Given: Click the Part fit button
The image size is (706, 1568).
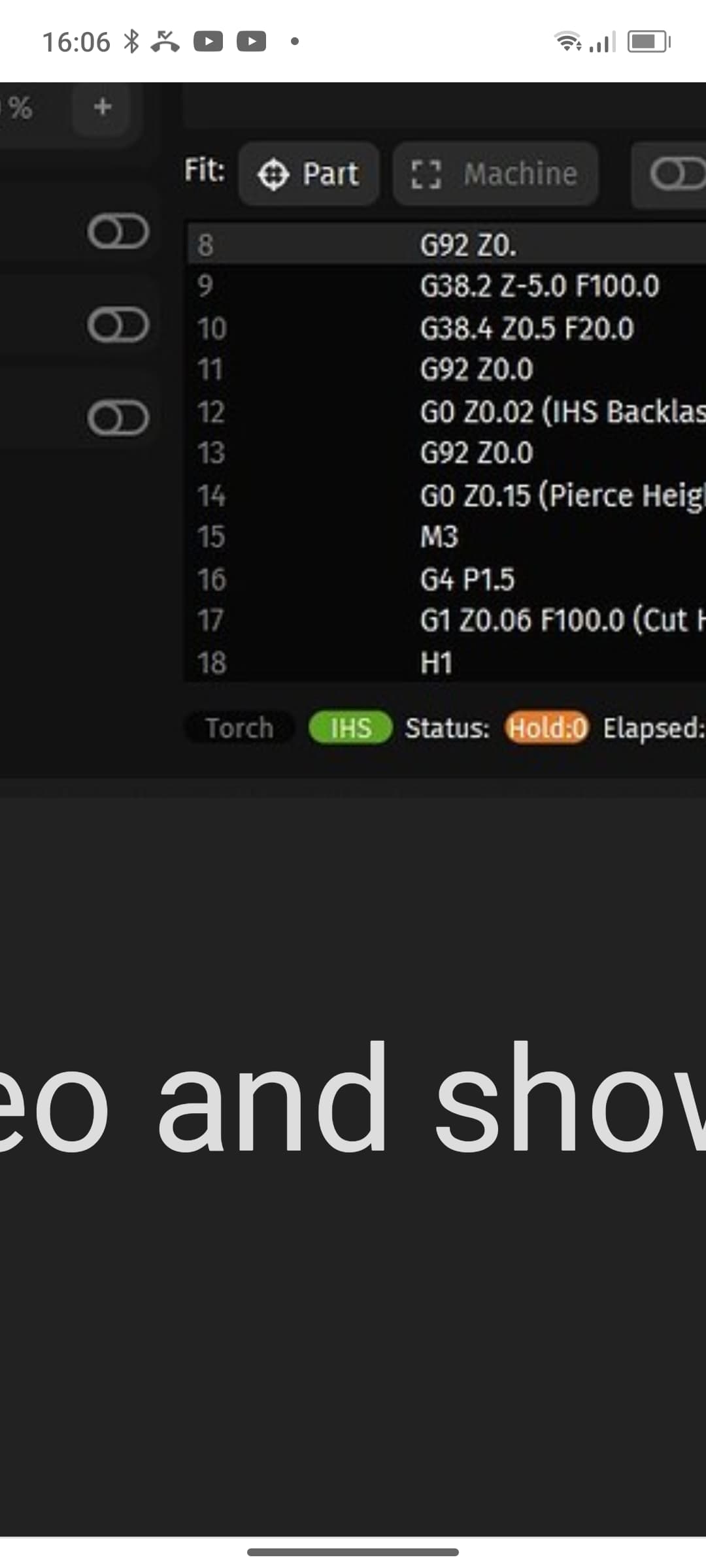Looking at the screenshot, I should [x=309, y=174].
